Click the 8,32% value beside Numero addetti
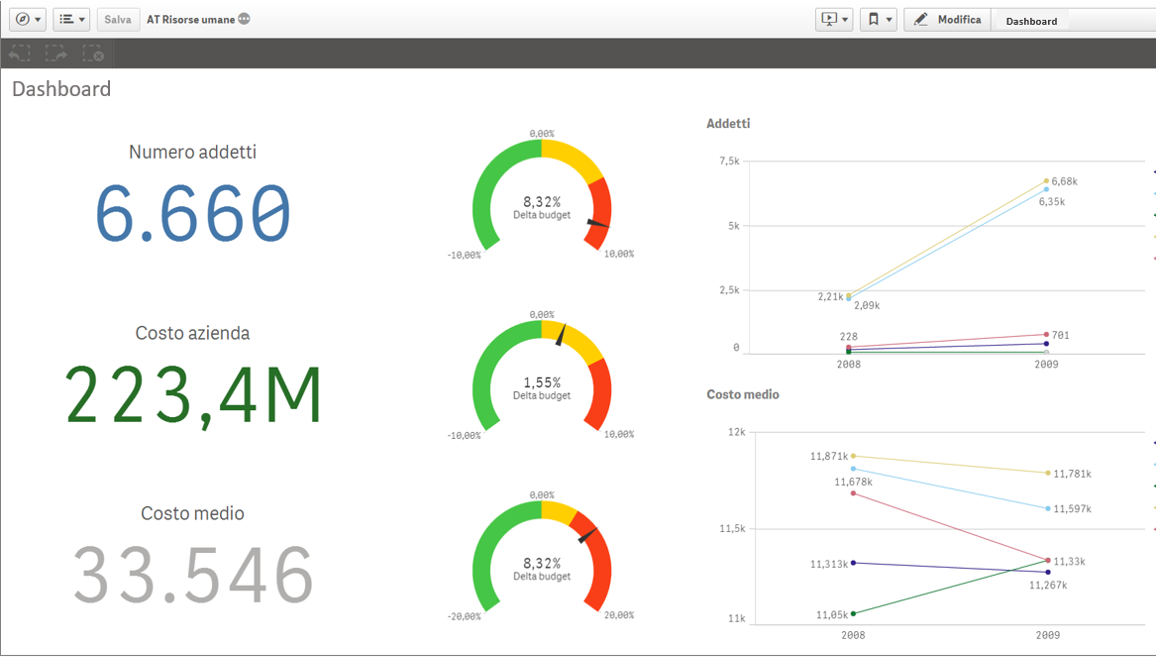 pyautogui.click(x=542, y=202)
